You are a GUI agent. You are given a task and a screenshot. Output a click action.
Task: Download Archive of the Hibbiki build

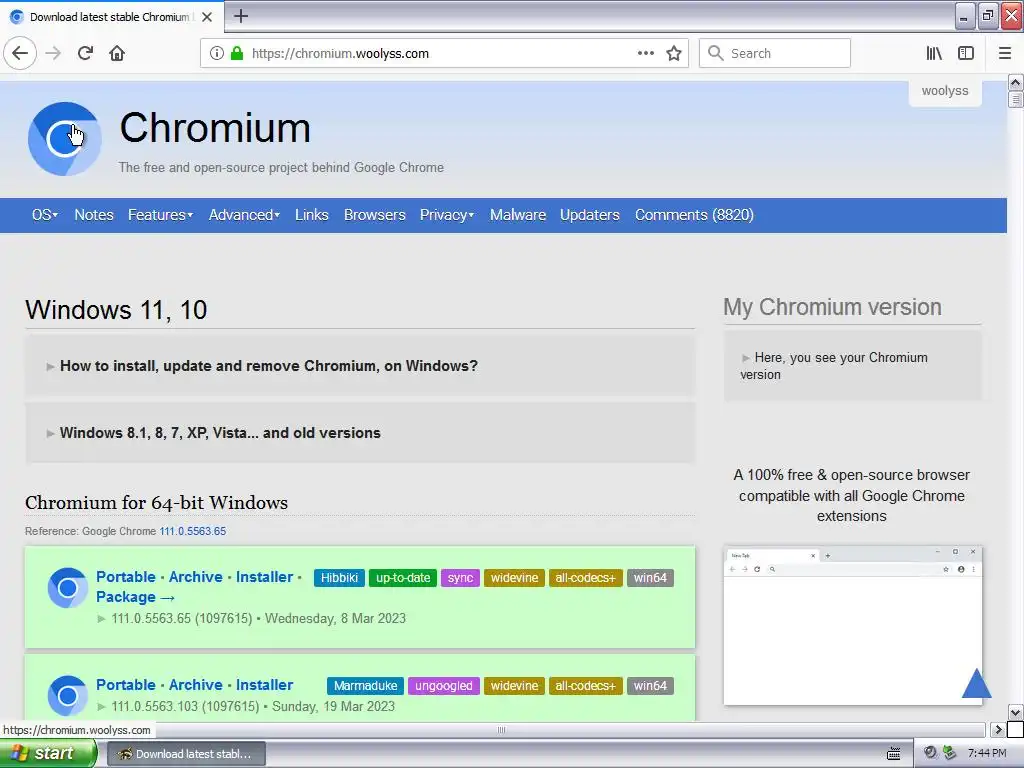pyautogui.click(x=196, y=577)
